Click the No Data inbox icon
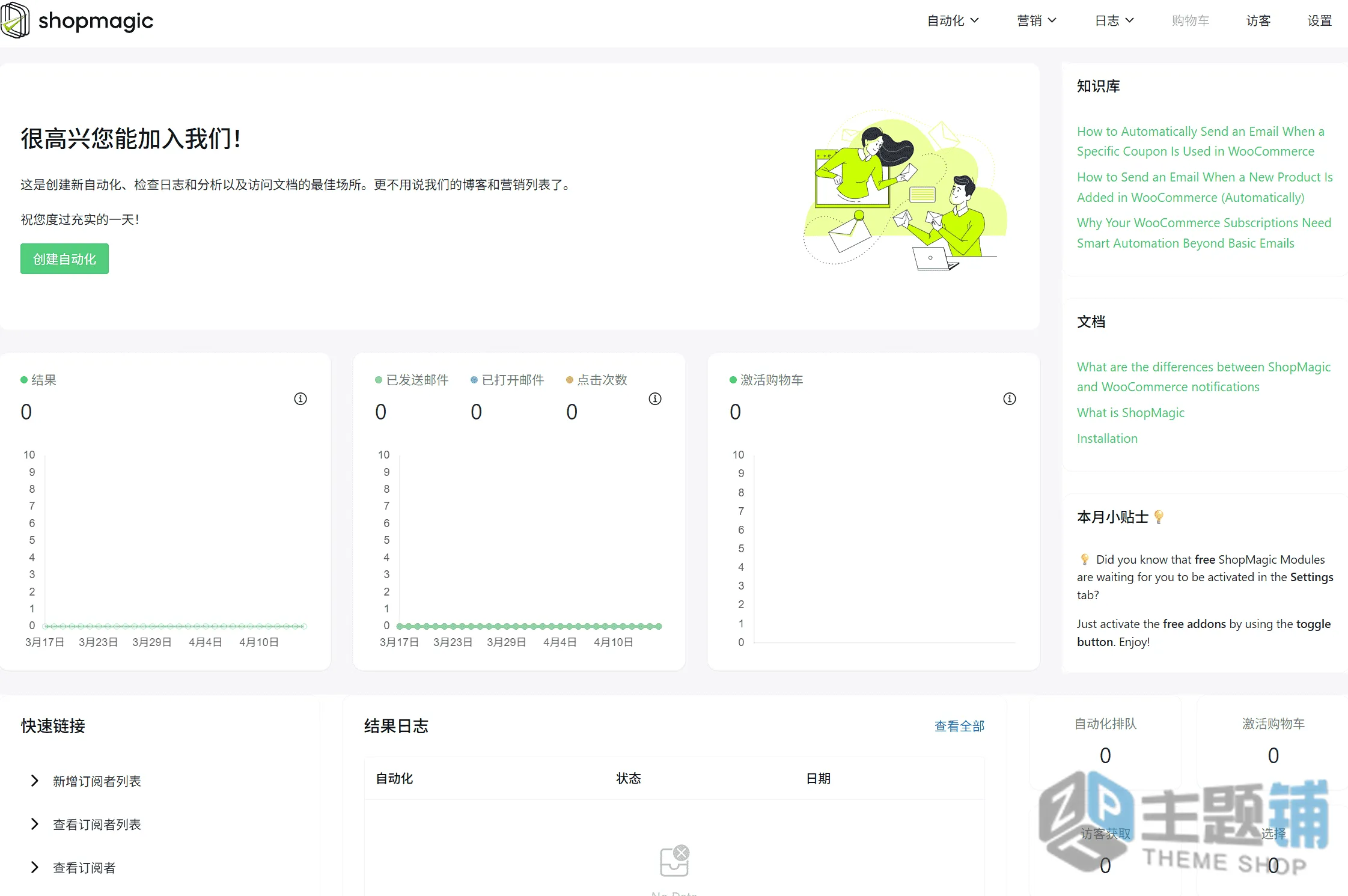This screenshot has height=896, width=1348. [674, 861]
